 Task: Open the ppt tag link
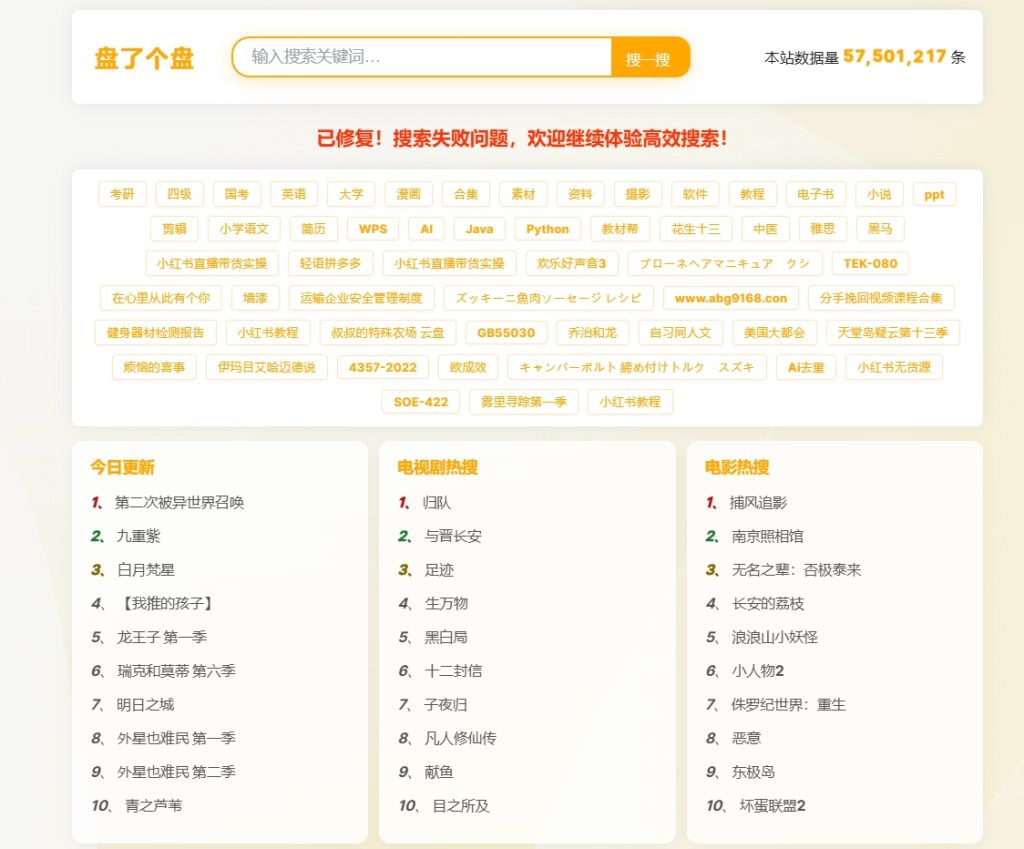(934, 193)
